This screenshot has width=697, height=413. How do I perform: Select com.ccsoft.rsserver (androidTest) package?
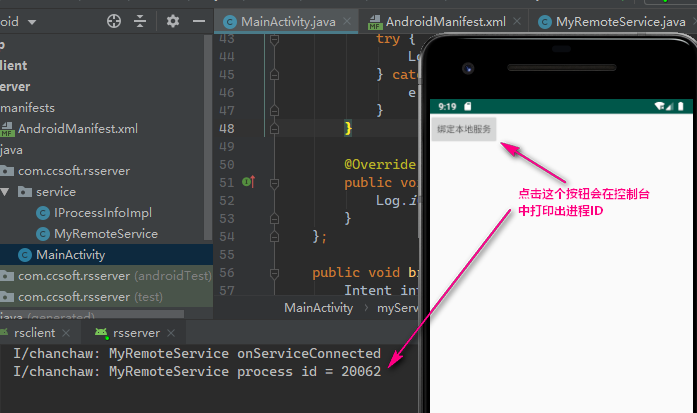pos(115,276)
